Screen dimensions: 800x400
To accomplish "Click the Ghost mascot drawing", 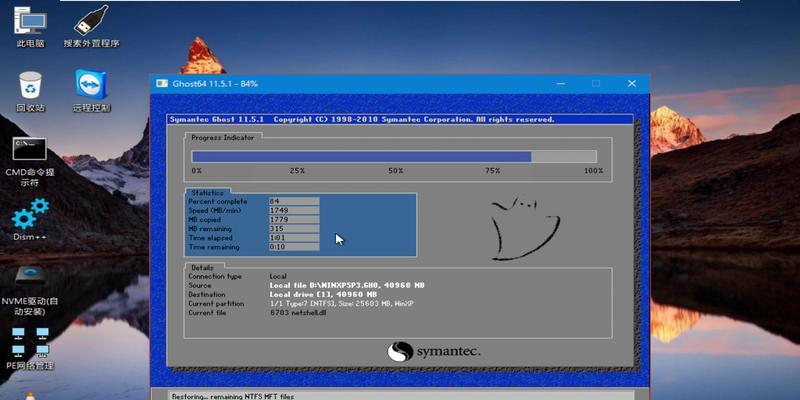I will [526, 229].
